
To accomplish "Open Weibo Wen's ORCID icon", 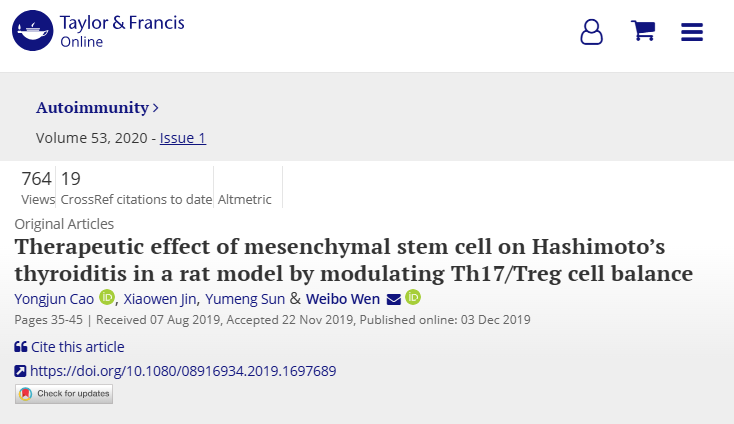I will [x=413, y=298].
